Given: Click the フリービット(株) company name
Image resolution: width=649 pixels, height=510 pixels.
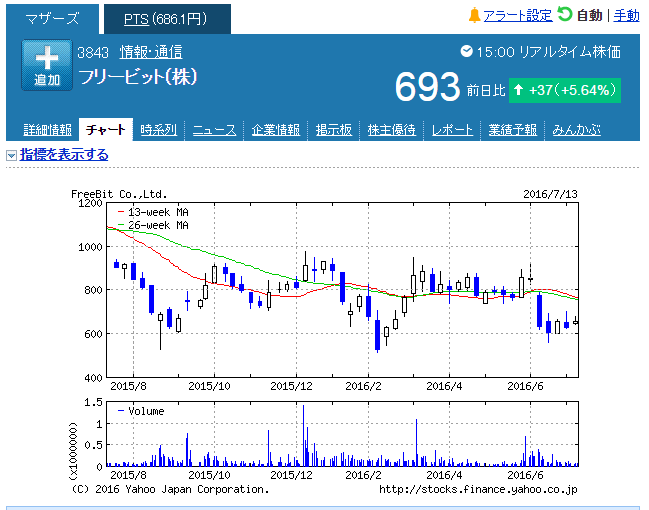Looking at the screenshot, I should pos(138,77).
